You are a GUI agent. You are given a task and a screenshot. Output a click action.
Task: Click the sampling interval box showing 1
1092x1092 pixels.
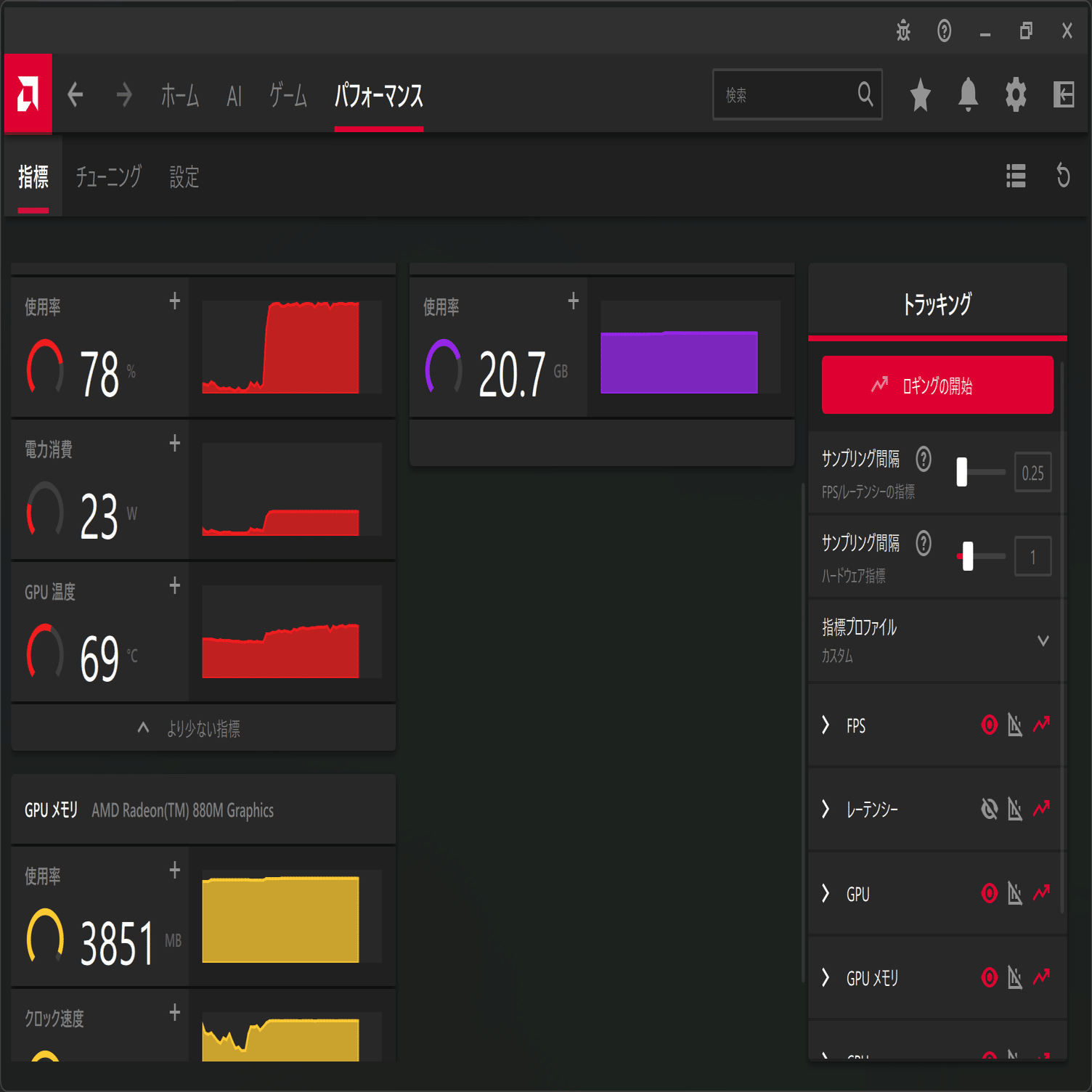[1032, 557]
